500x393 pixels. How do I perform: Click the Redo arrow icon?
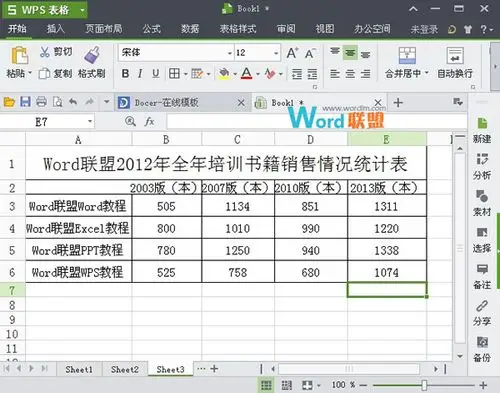tap(89, 102)
